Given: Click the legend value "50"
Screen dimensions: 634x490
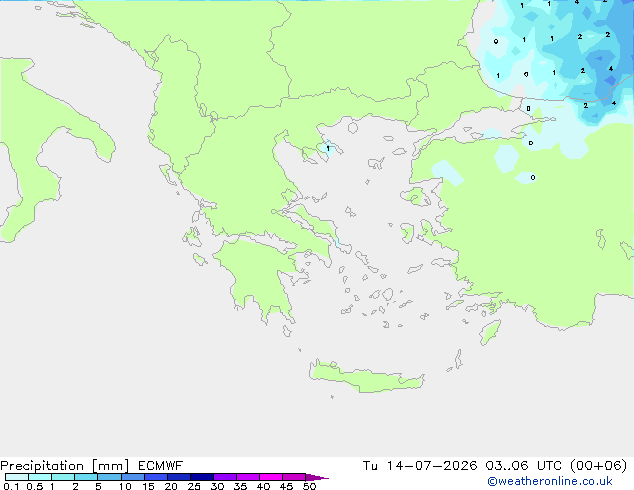Looking at the screenshot, I should click(x=309, y=486).
